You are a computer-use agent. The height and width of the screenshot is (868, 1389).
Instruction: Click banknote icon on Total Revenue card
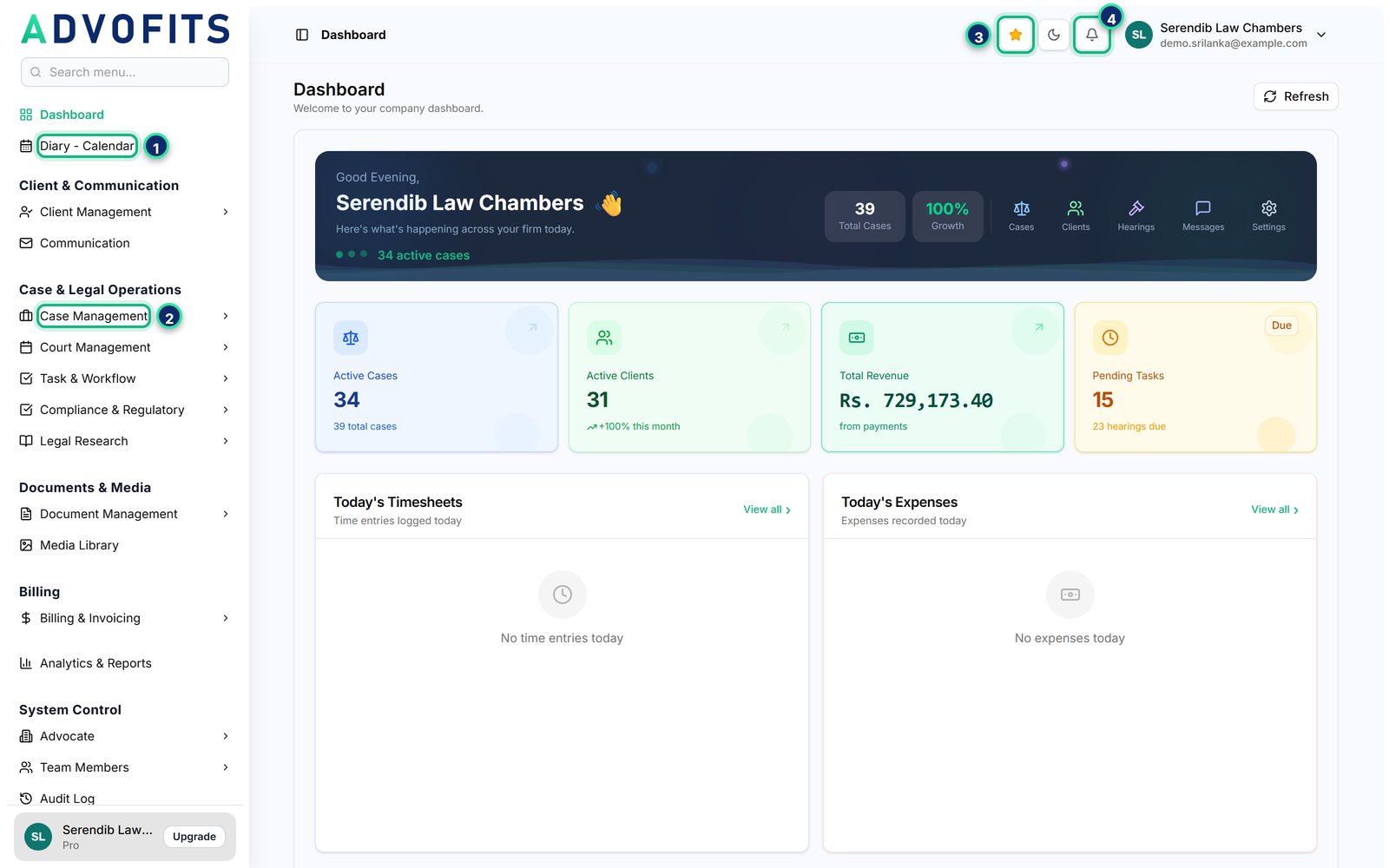click(857, 338)
